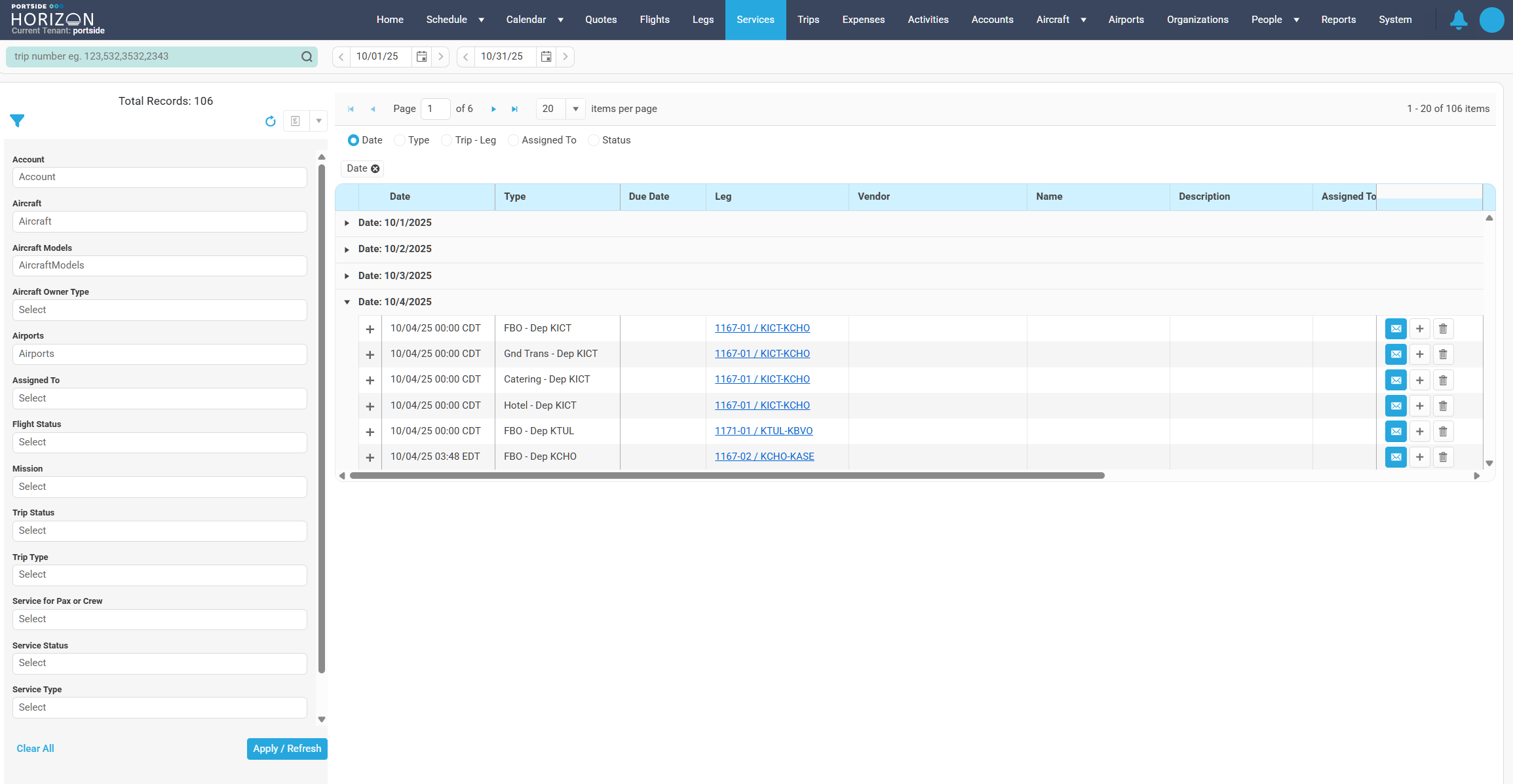Open the notifications bell
This screenshot has height=784, width=1513.
point(1458,20)
